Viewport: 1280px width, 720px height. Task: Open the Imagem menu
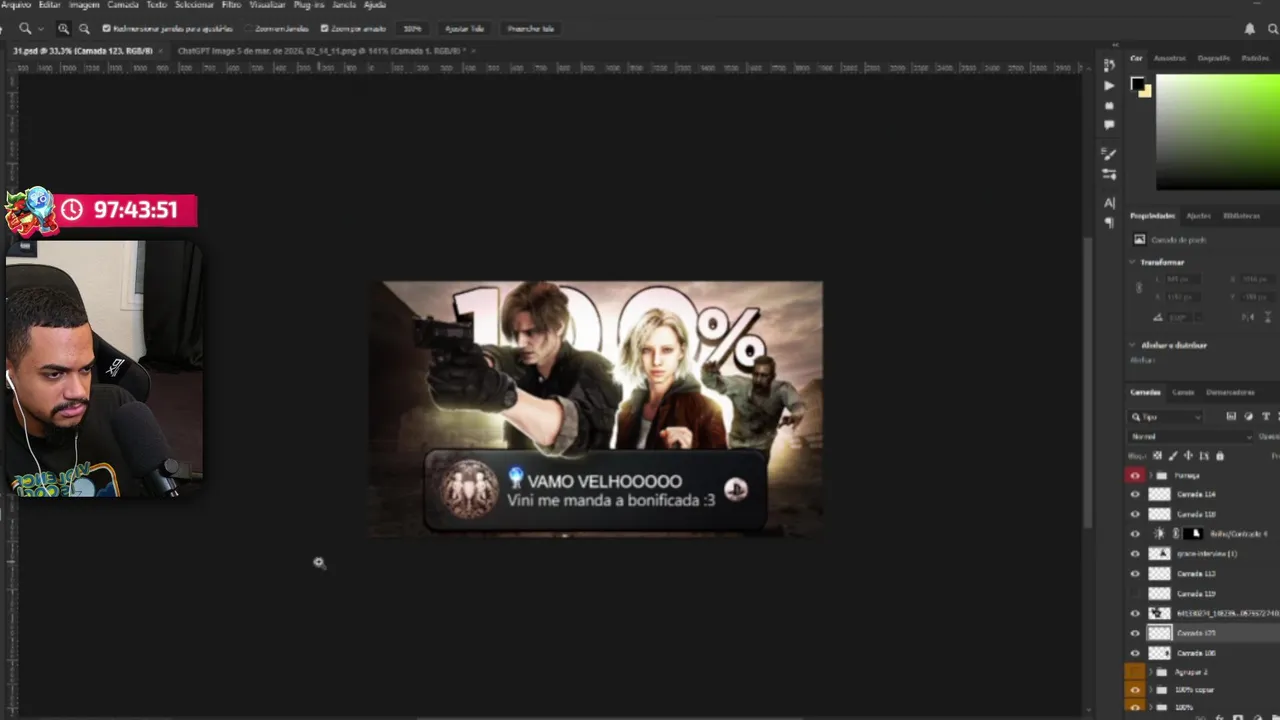(83, 5)
